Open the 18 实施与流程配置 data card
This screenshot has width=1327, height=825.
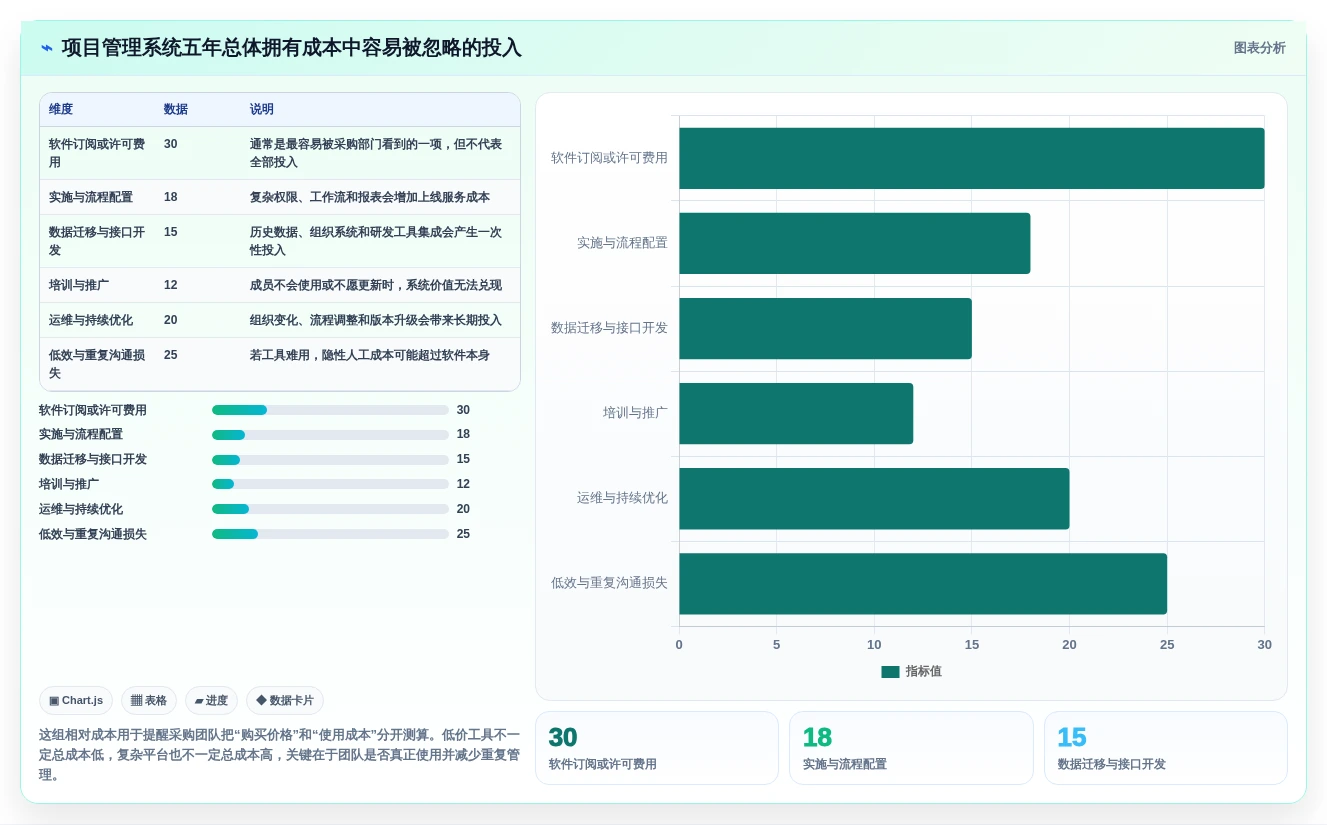point(911,748)
